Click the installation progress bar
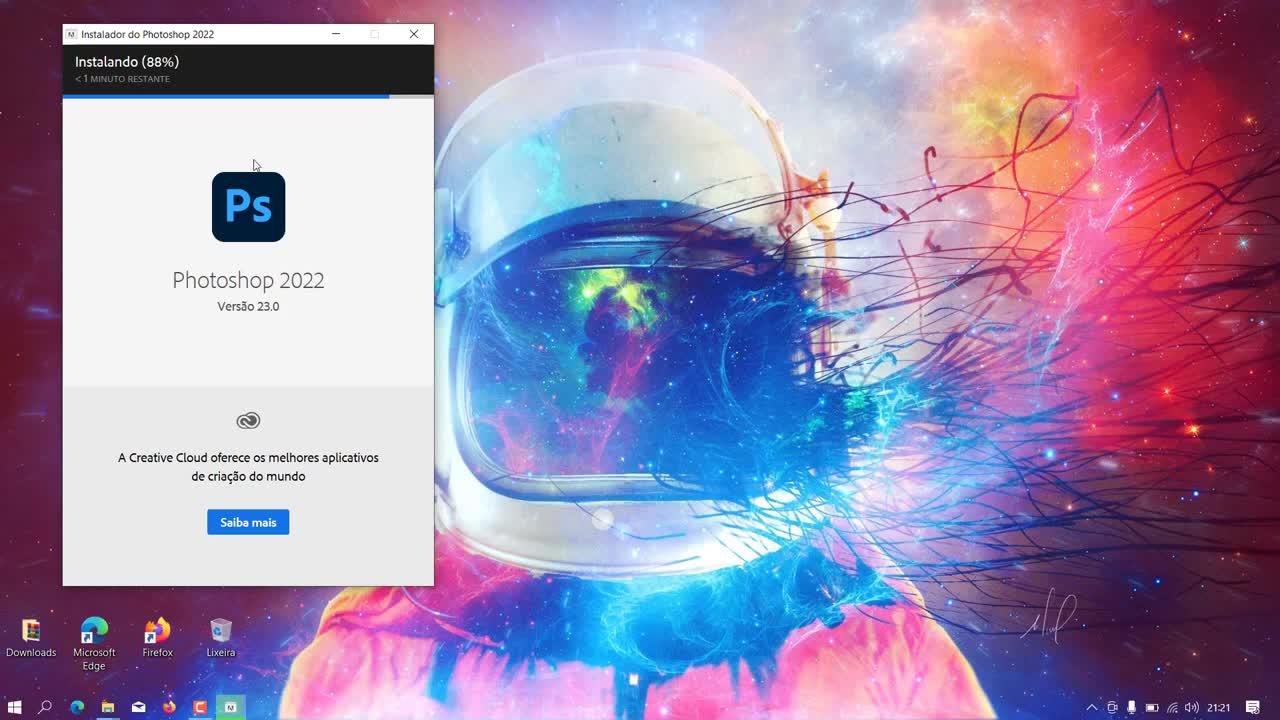Image resolution: width=1280 pixels, height=720 pixels. click(x=248, y=96)
